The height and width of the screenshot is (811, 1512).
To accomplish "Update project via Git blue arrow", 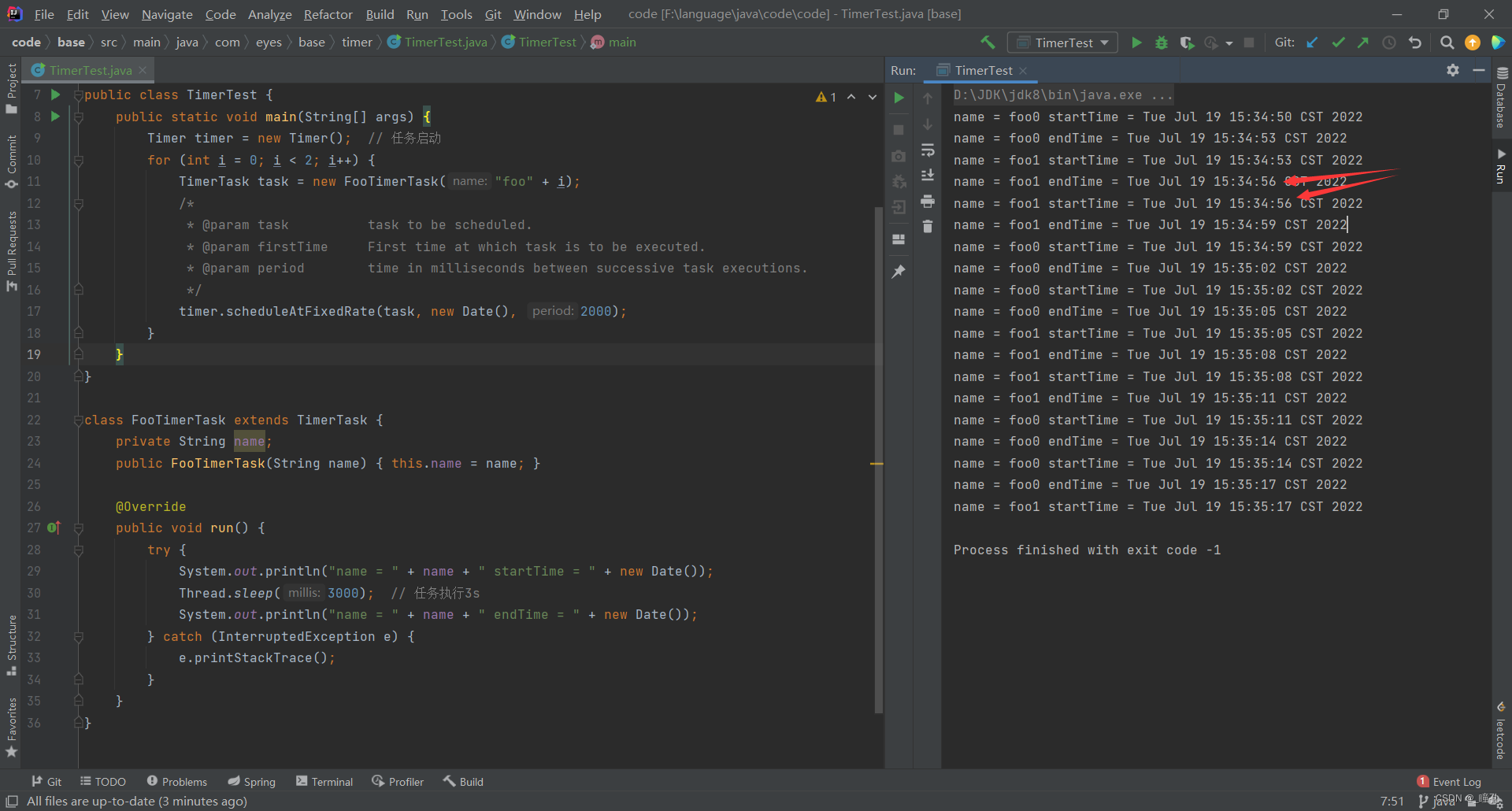I will click(x=1312, y=43).
